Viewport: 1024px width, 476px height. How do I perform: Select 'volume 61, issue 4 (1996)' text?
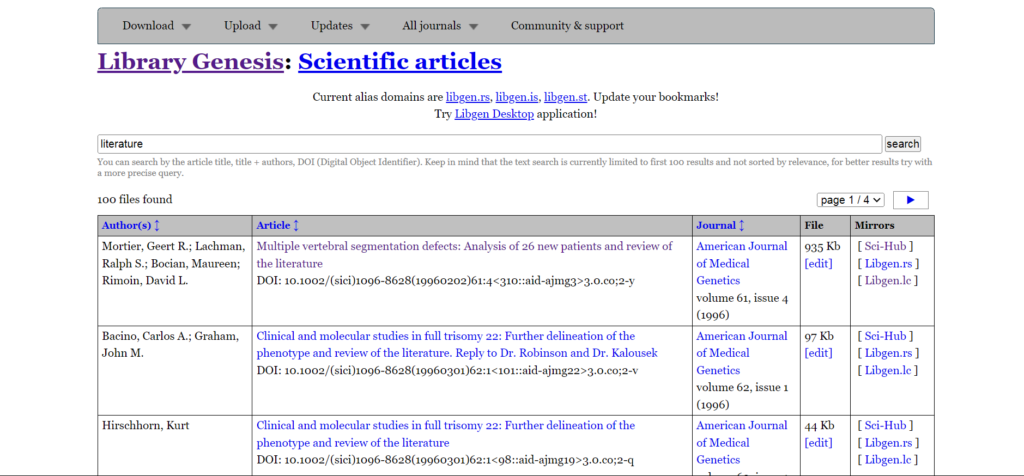click(742, 307)
